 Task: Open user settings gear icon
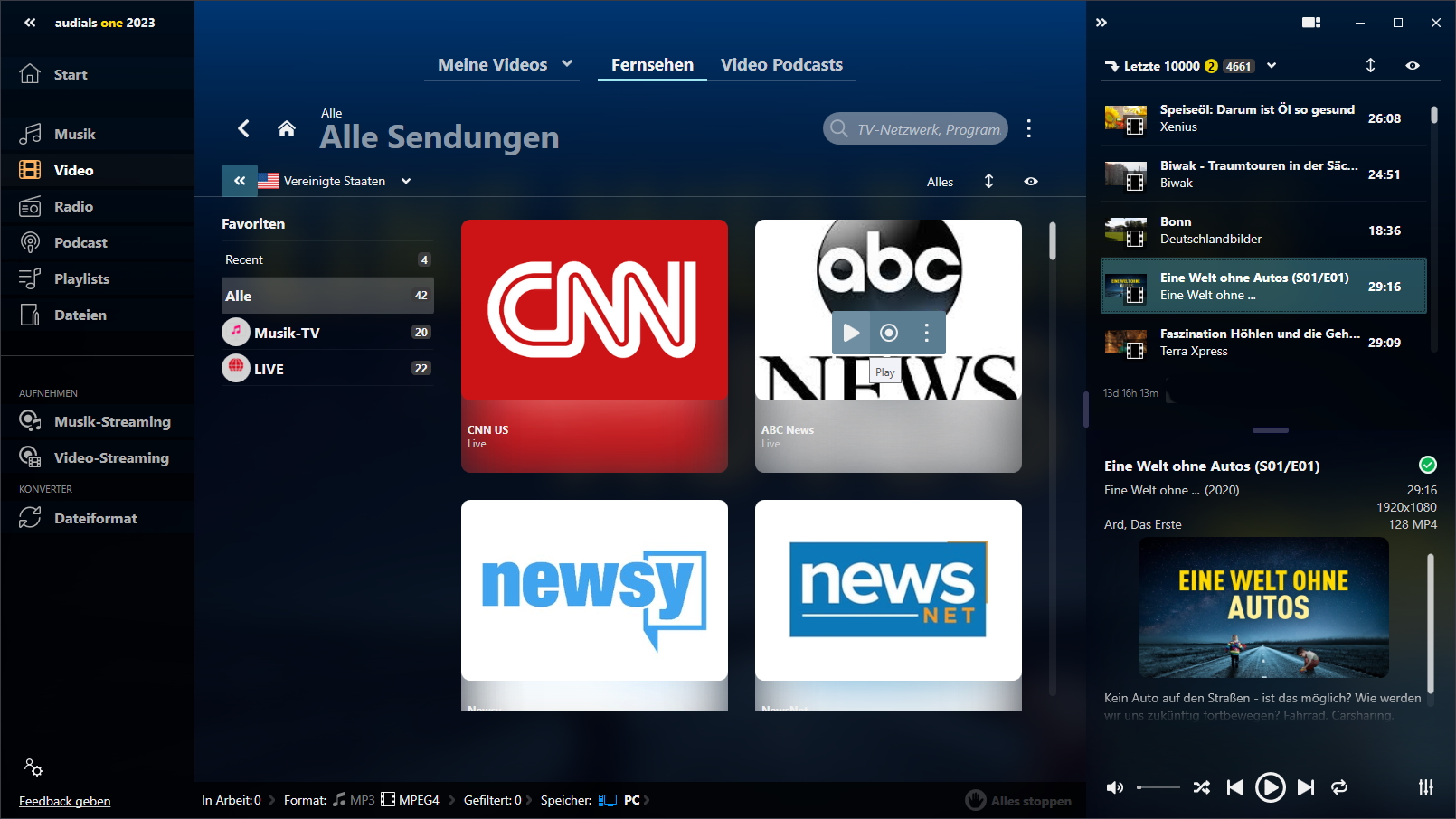tap(33, 767)
